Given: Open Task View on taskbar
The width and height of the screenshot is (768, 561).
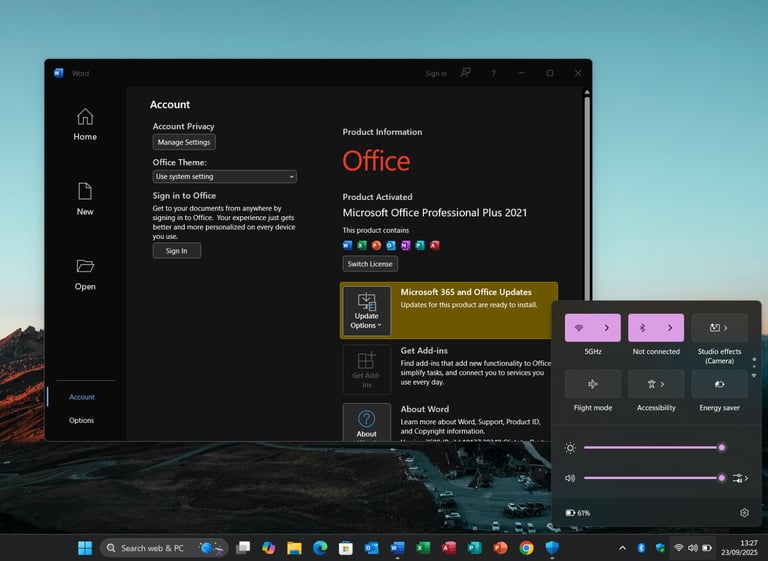Looking at the screenshot, I should pos(243,548).
